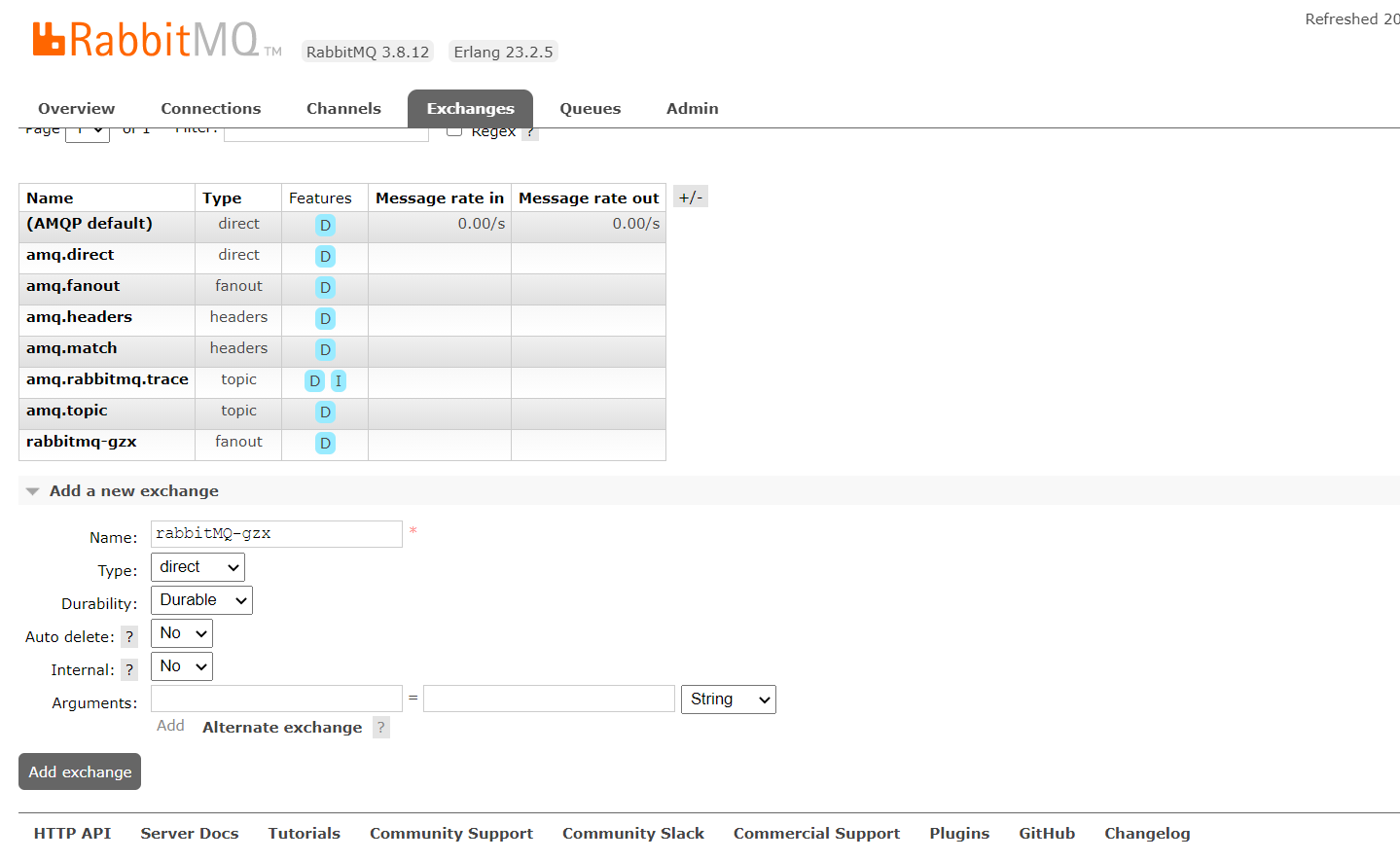
Task: Open the Alternate exchange help question mark
Action: pyautogui.click(x=381, y=727)
